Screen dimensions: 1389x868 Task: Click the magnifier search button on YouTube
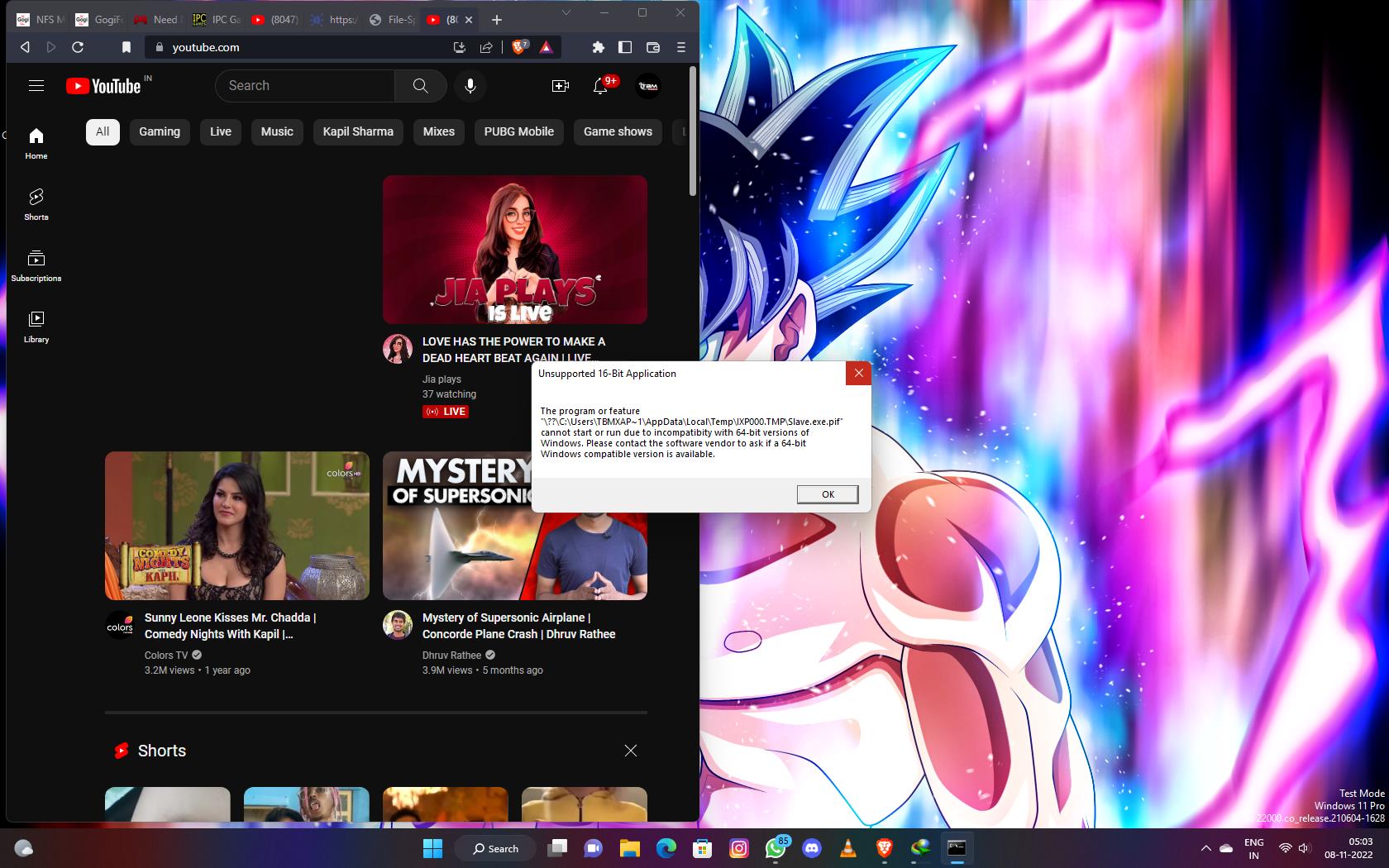tap(420, 86)
